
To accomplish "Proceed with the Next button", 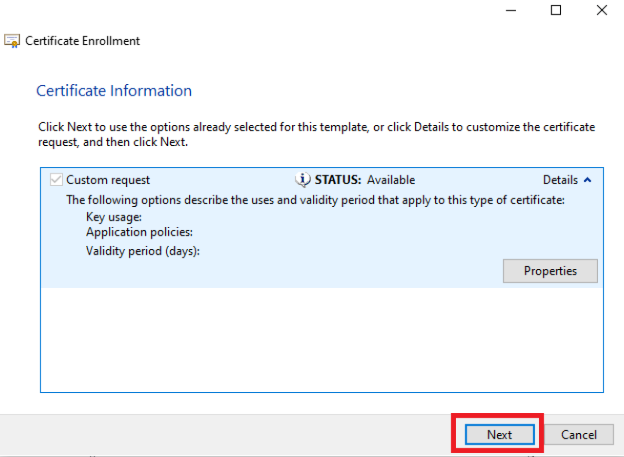I will 499,435.
